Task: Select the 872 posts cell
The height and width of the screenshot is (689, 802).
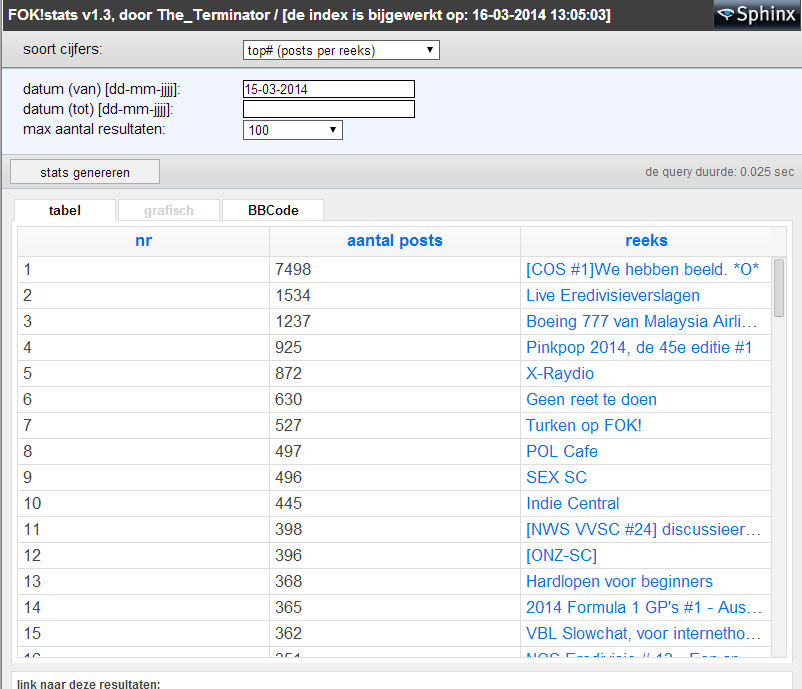Action: pyautogui.click(x=395, y=373)
